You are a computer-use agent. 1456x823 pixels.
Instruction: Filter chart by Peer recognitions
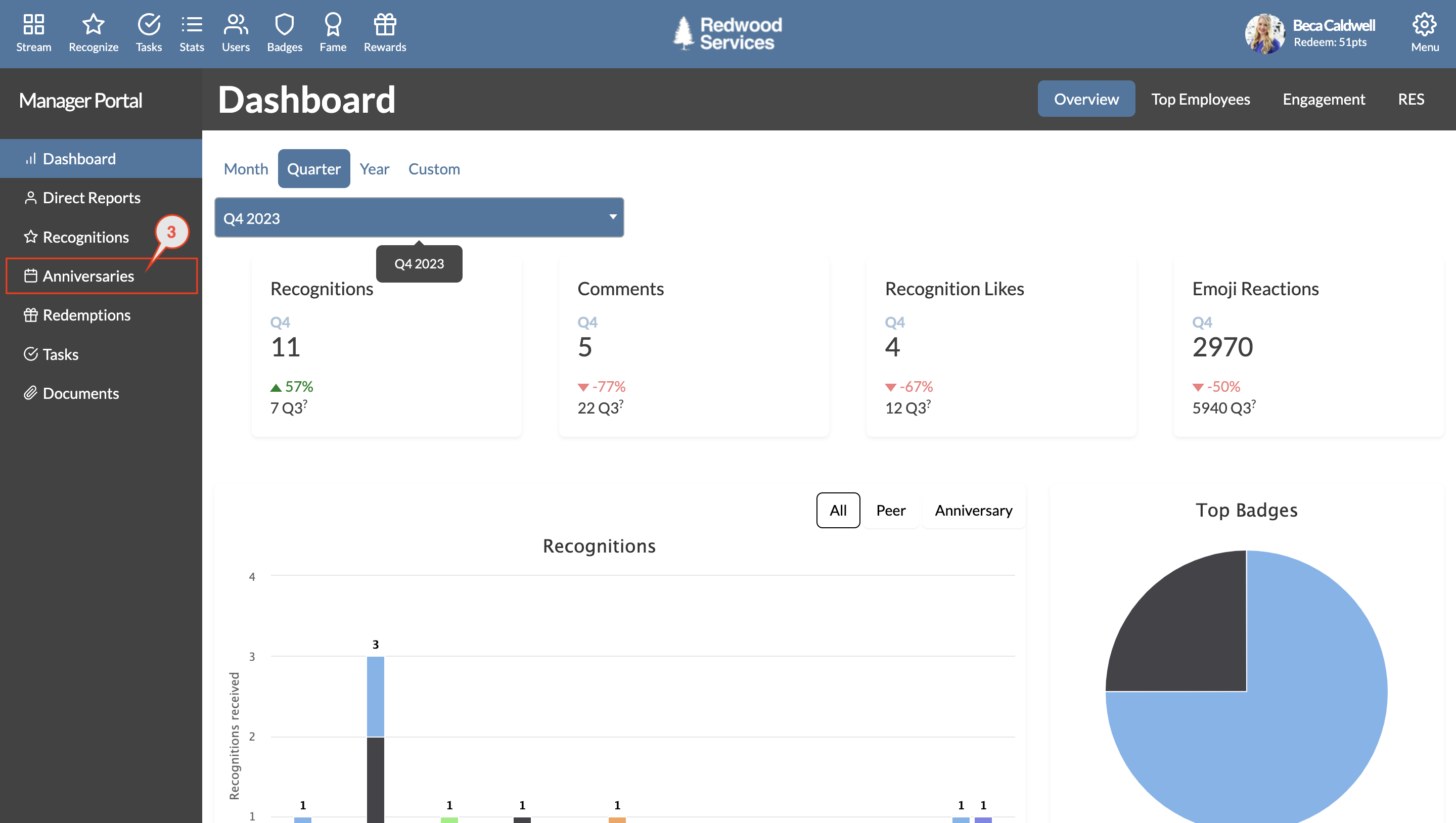coord(891,511)
